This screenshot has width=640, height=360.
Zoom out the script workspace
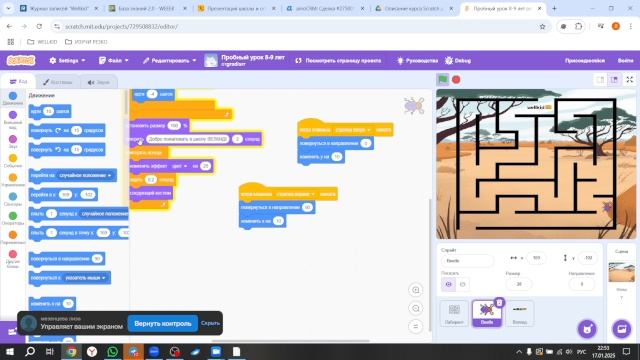(416, 308)
